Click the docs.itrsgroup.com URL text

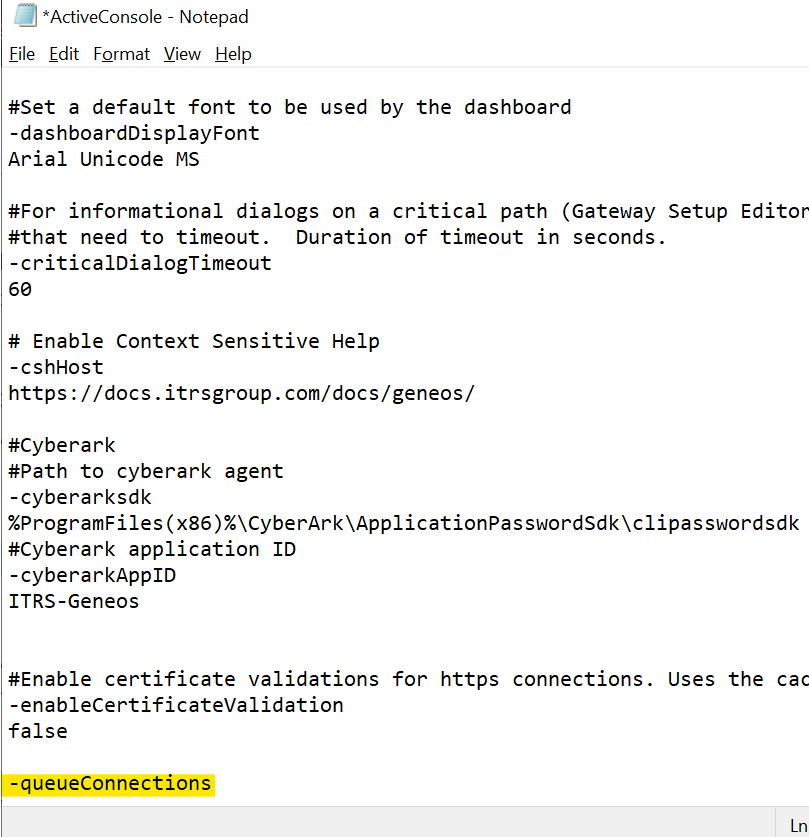(x=241, y=393)
